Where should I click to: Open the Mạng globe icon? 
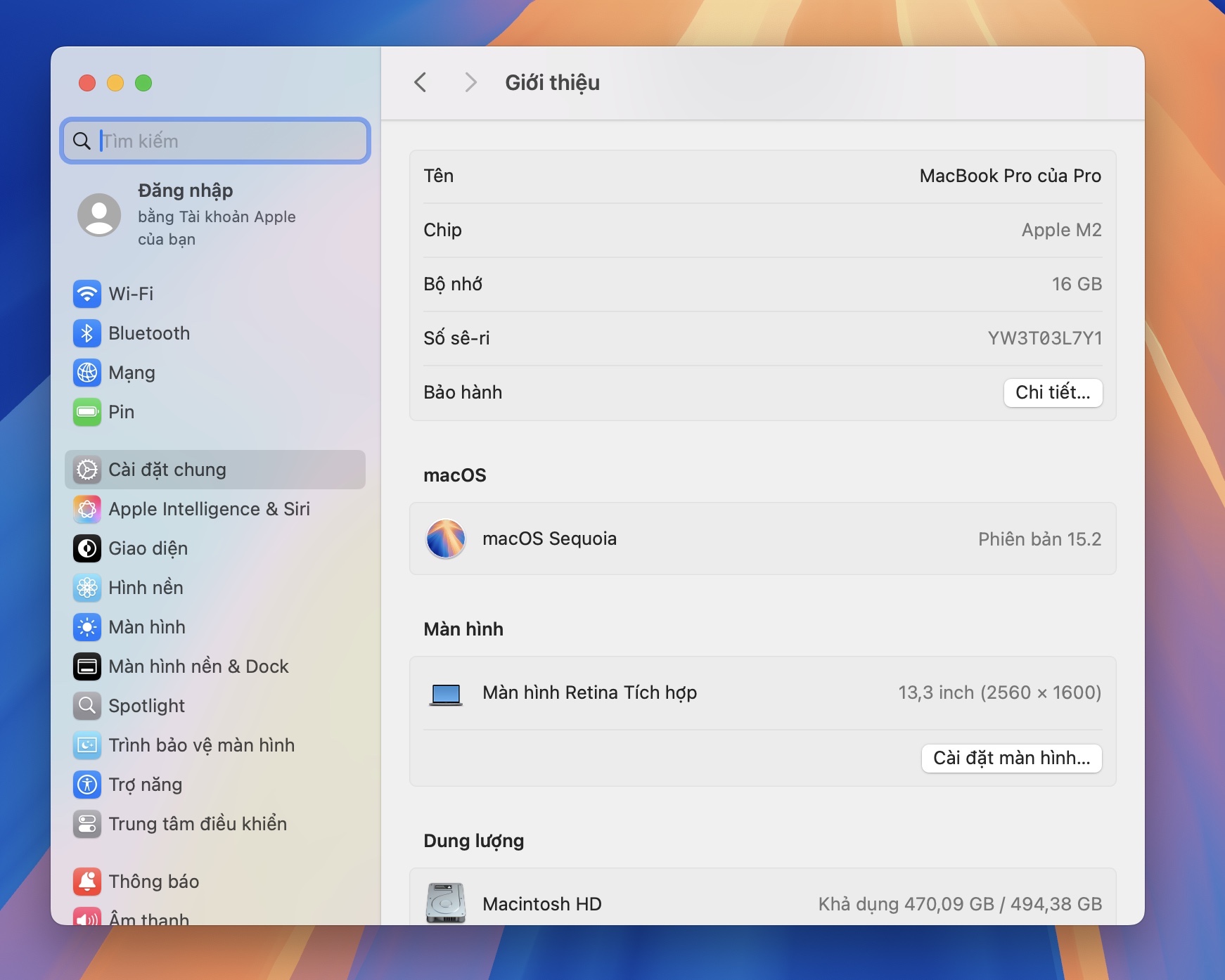click(87, 373)
